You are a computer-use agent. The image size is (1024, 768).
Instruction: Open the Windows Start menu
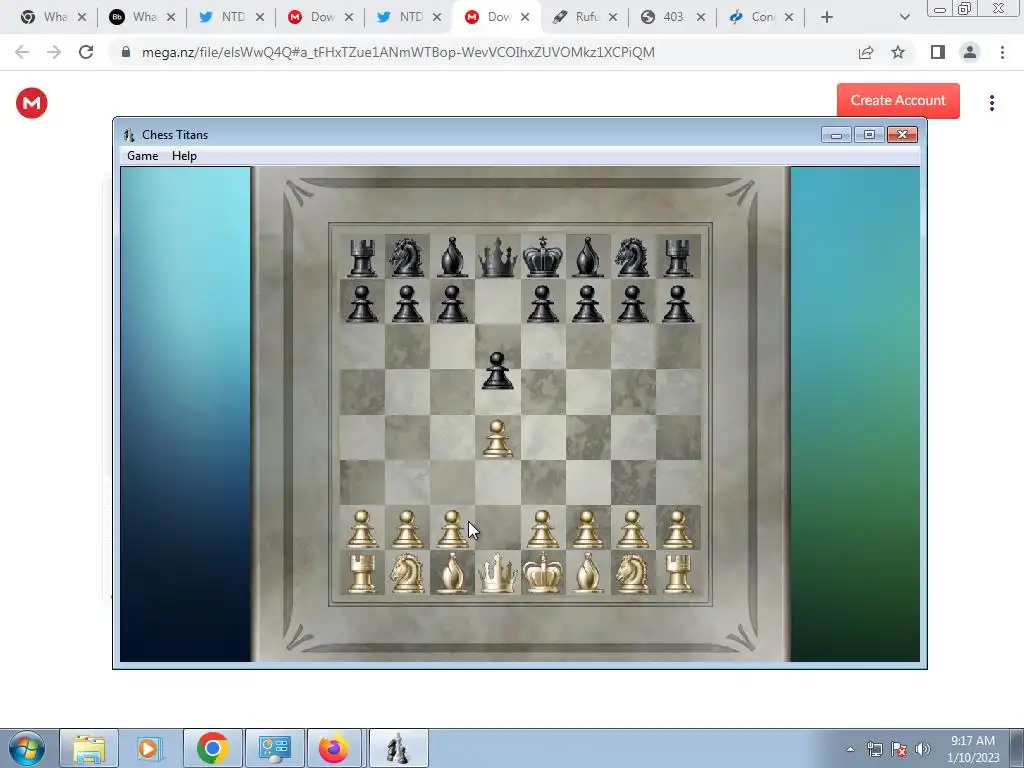click(26, 748)
